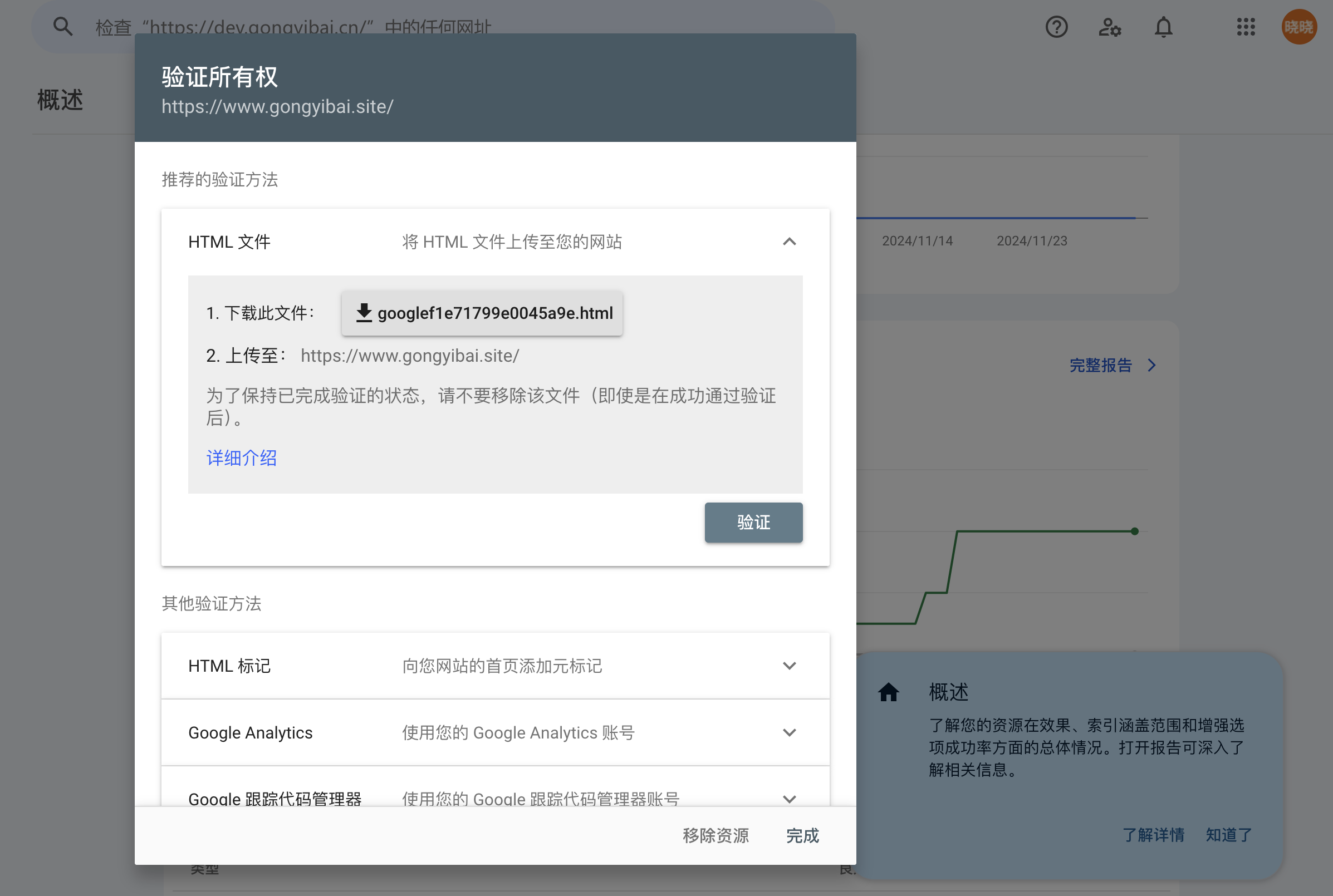The width and height of the screenshot is (1333, 896).
Task: Click the 2024/11/23 chart date label
Action: click(1032, 240)
